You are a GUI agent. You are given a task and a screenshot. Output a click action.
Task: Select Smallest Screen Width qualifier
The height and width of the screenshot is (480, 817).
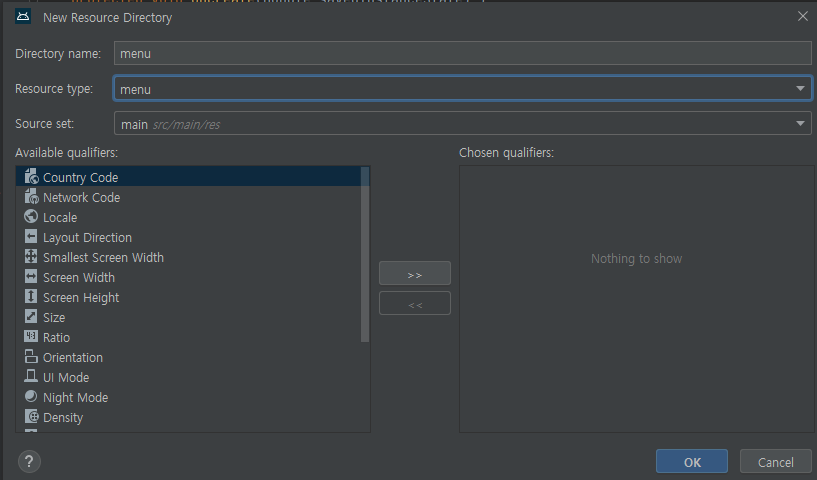(x=189, y=257)
